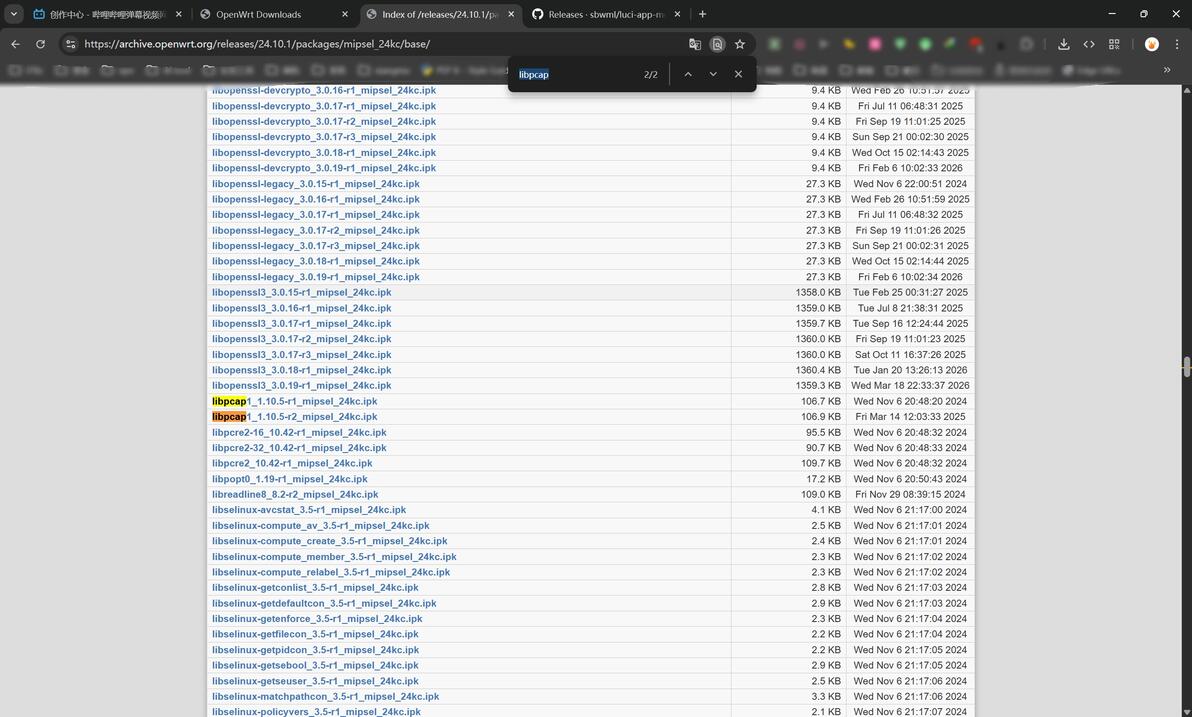Download libreadline8_8.2-r2_mipsel_24kc.ipk
This screenshot has height=717, width=1192.
click(295, 494)
